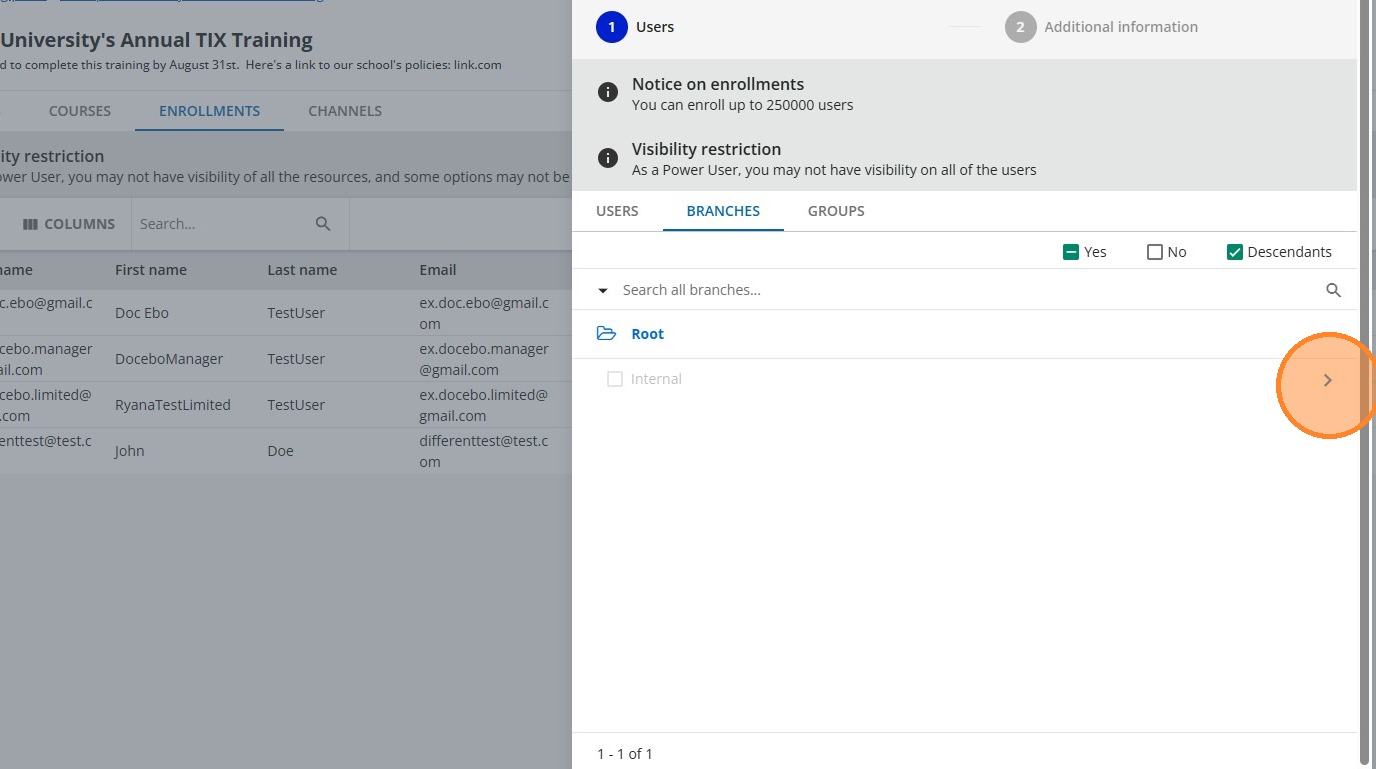1376x769 pixels.
Task: Open the Root branch folder
Action: pos(648,334)
